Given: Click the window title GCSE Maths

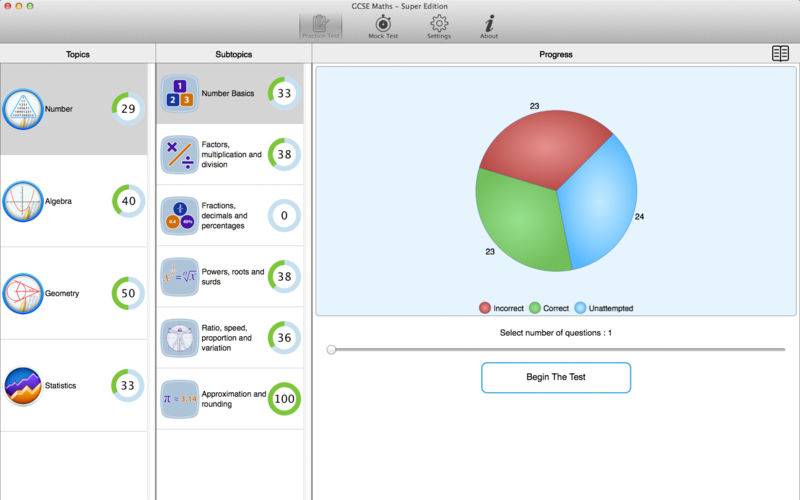Looking at the screenshot, I should 399,6.
